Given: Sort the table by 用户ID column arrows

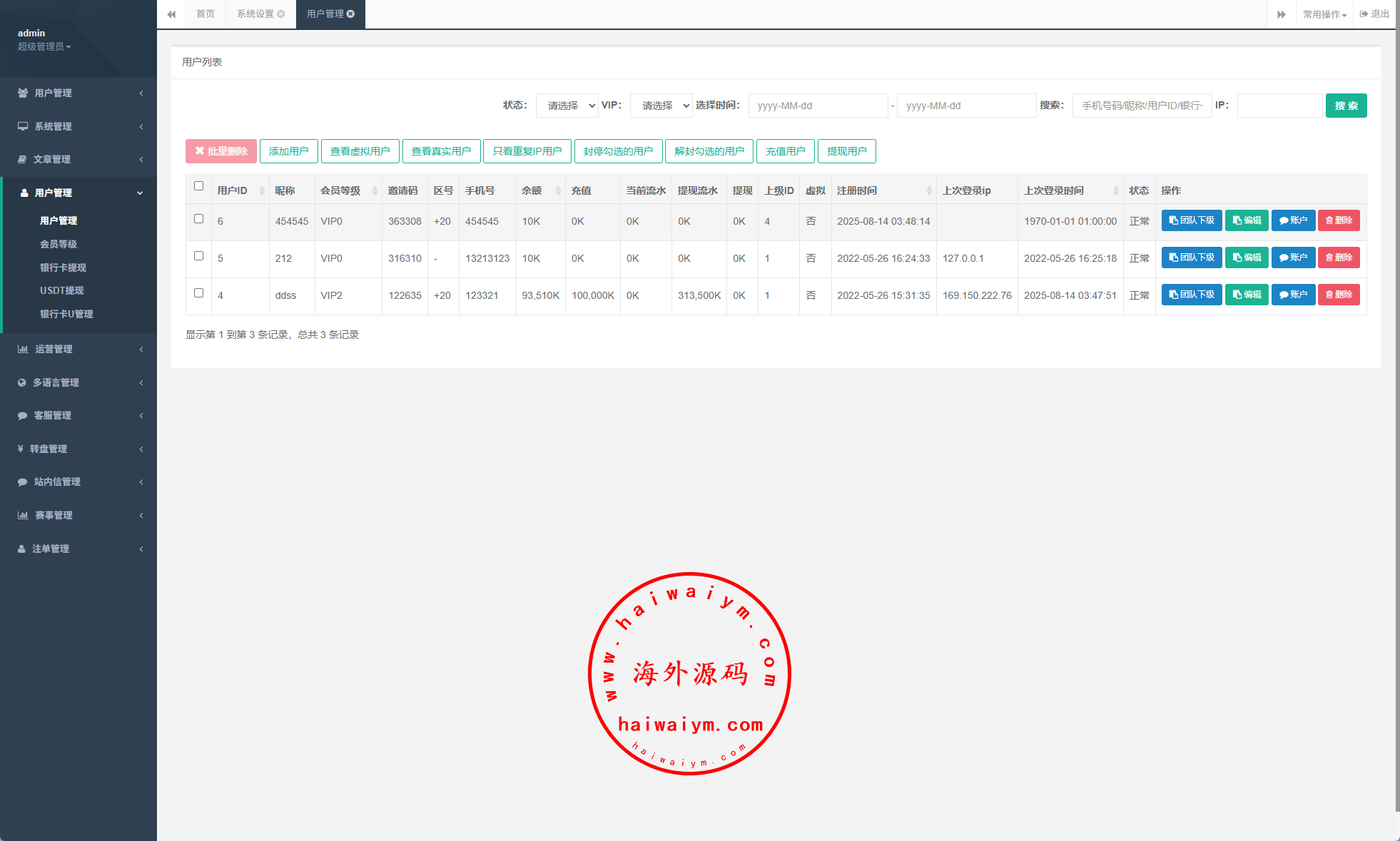Looking at the screenshot, I should point(262,190).
